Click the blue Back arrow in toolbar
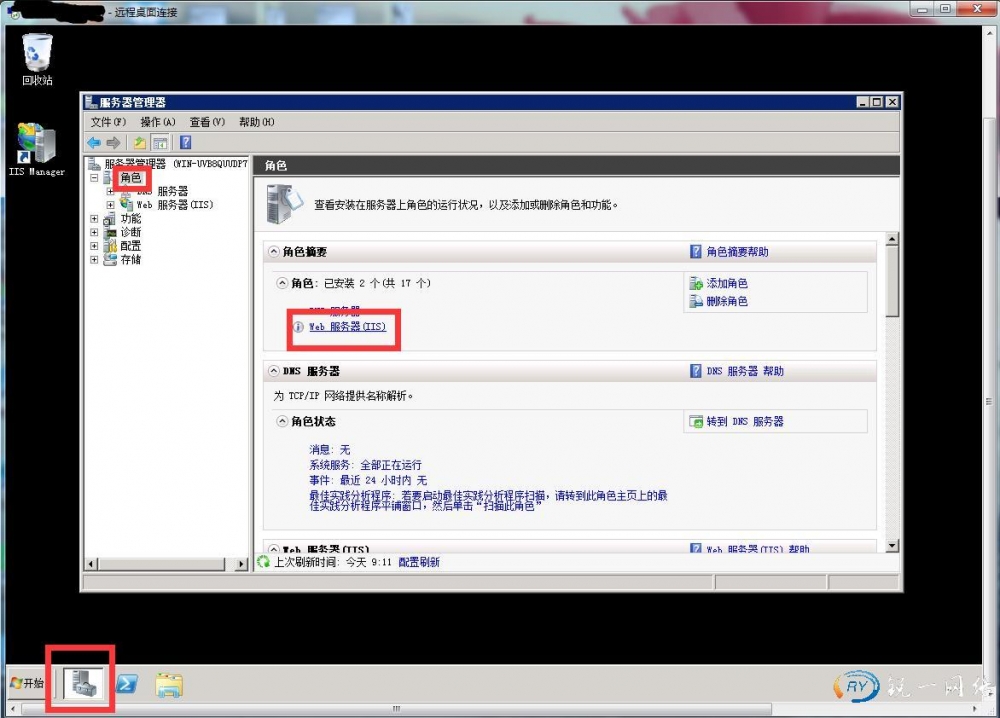This screenshot has width=1000, height=718. coord(94,143)
